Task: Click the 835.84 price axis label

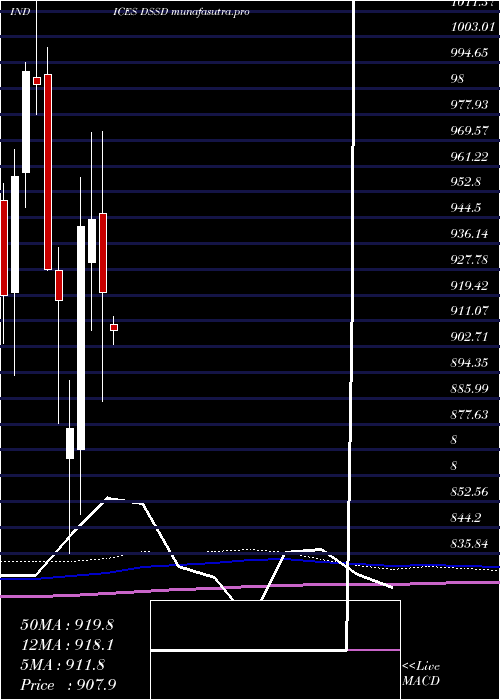Action: point(469,544)
